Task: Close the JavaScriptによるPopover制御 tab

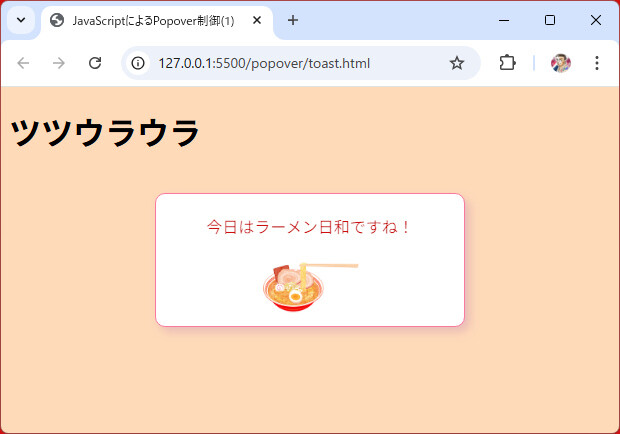Action: (x=257, y=21)
